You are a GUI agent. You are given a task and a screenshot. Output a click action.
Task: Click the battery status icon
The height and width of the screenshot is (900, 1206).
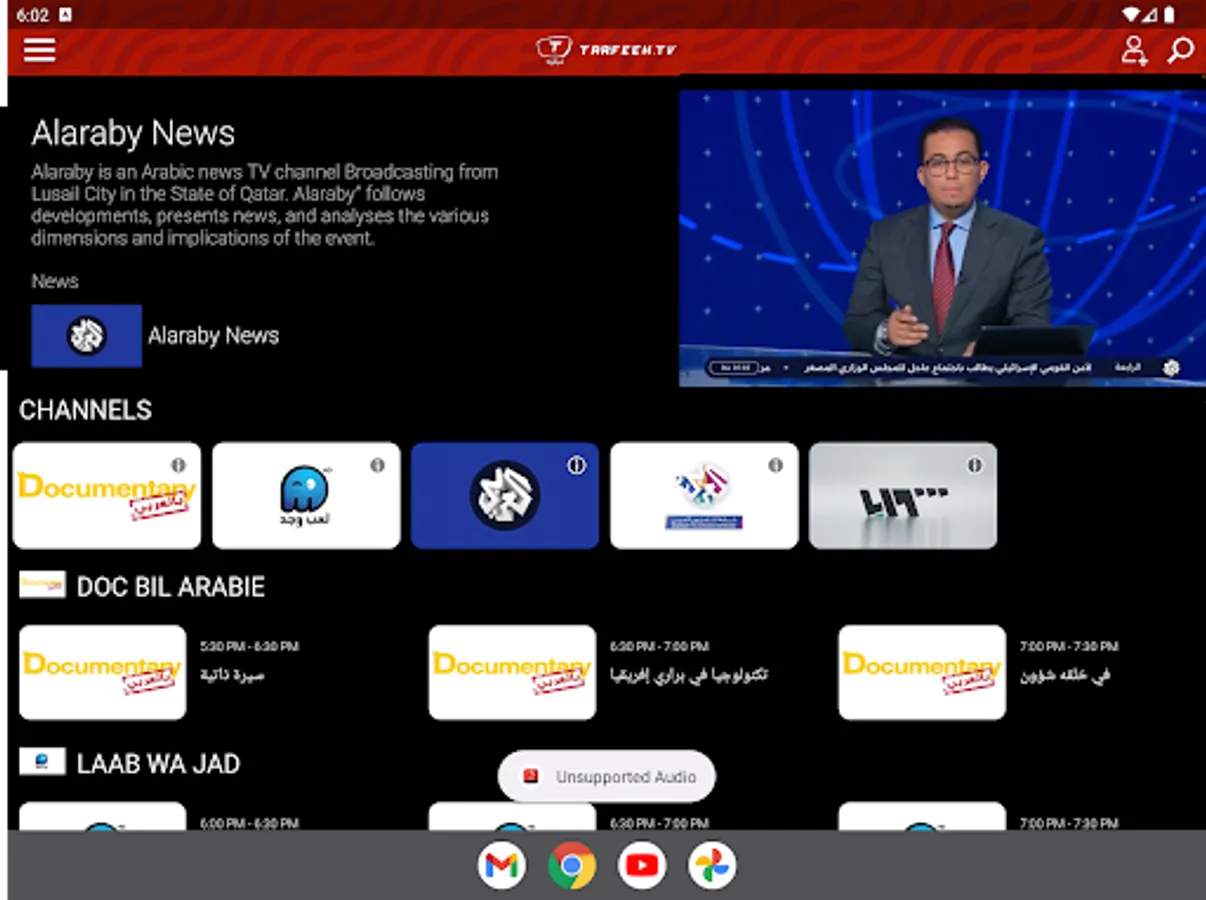(x=1169, y=15)
